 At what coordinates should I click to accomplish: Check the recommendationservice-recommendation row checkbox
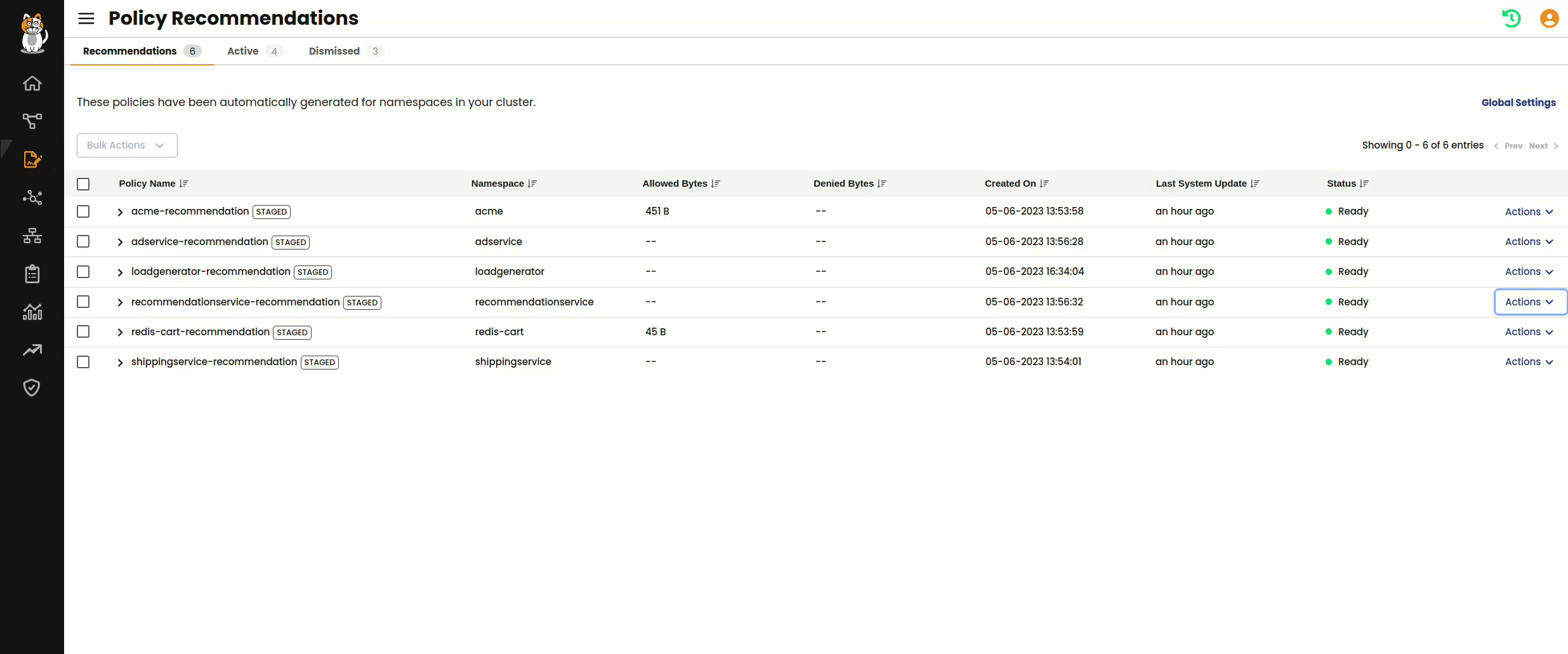[83, 302]
